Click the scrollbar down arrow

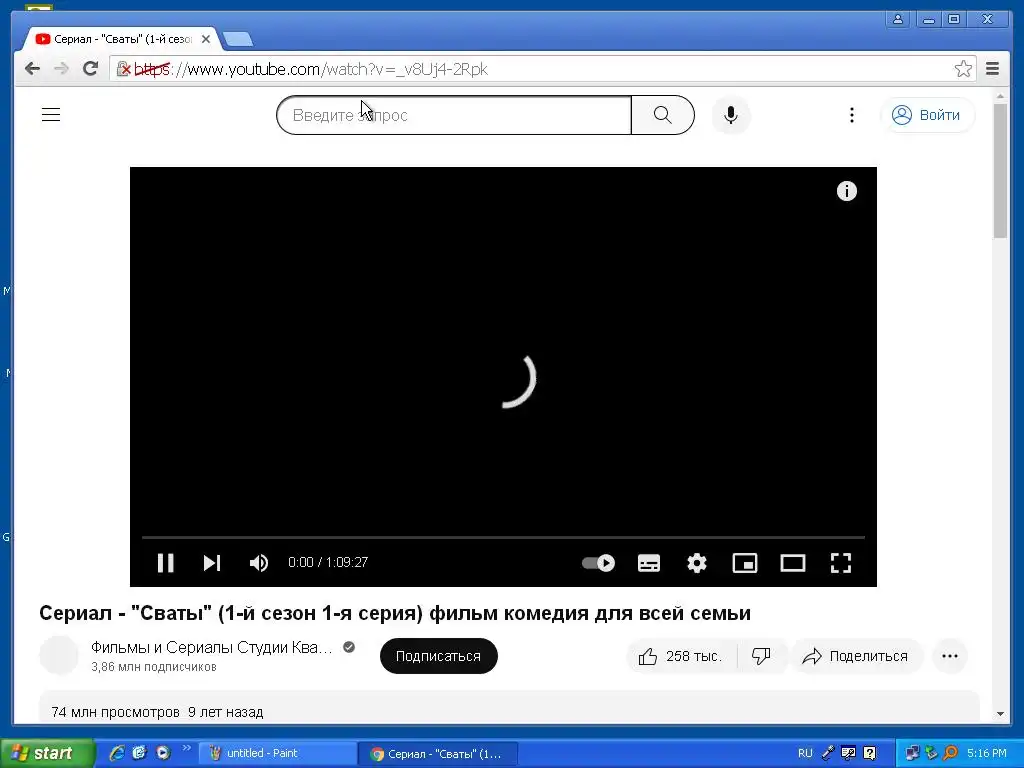[1000, 714]
